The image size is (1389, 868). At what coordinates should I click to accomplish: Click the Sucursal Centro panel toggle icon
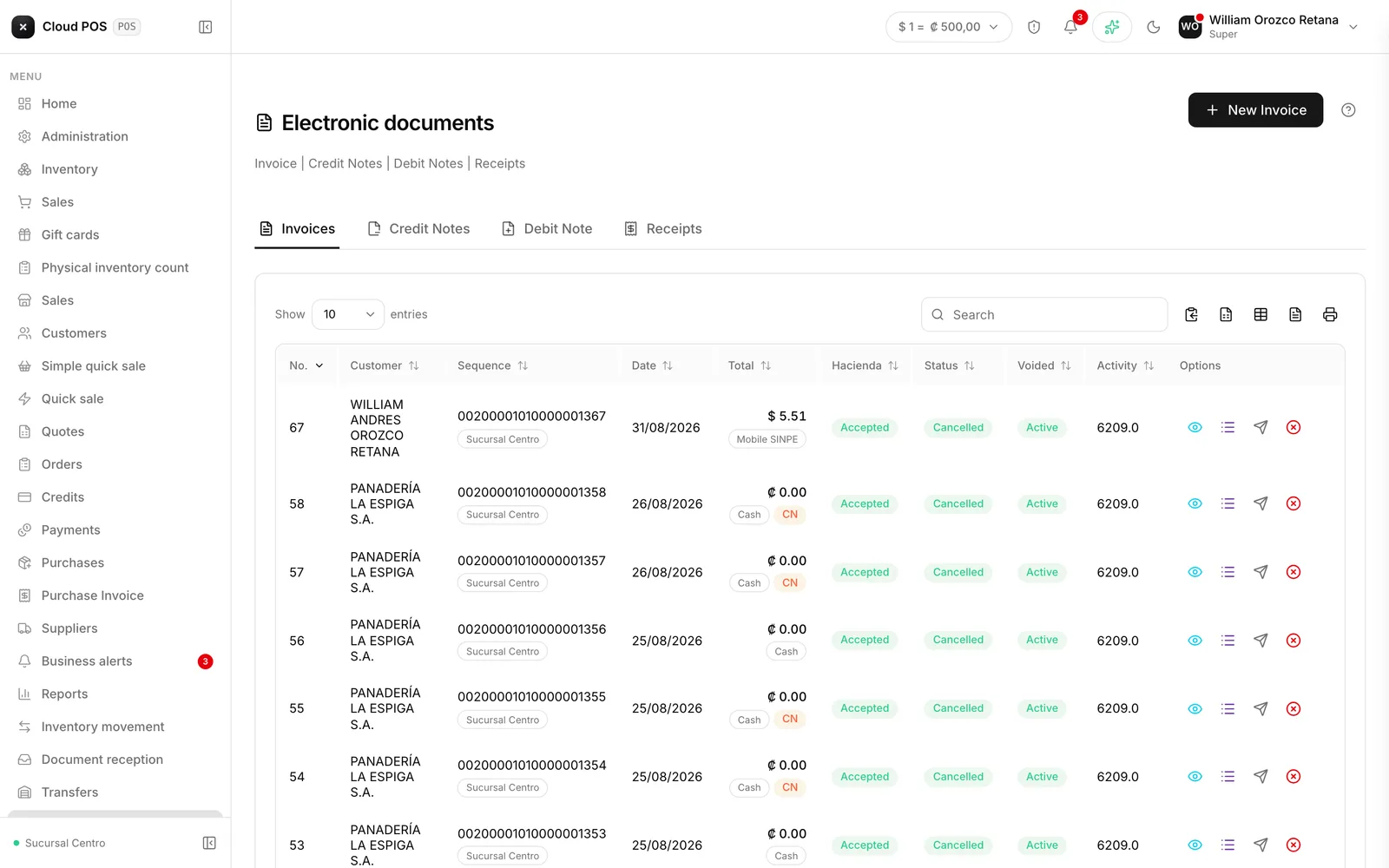(209, 843)
